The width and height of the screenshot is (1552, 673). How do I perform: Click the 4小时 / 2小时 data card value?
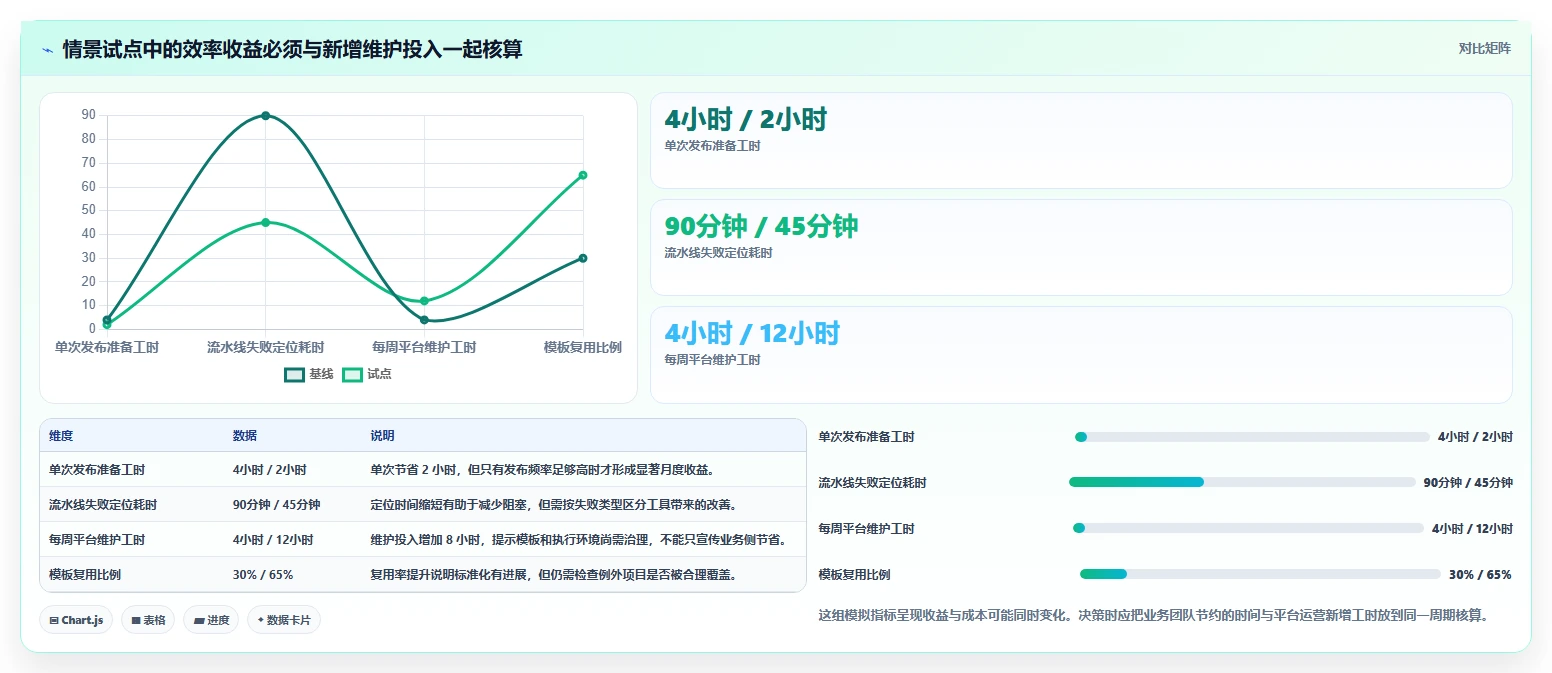(745, 120)
